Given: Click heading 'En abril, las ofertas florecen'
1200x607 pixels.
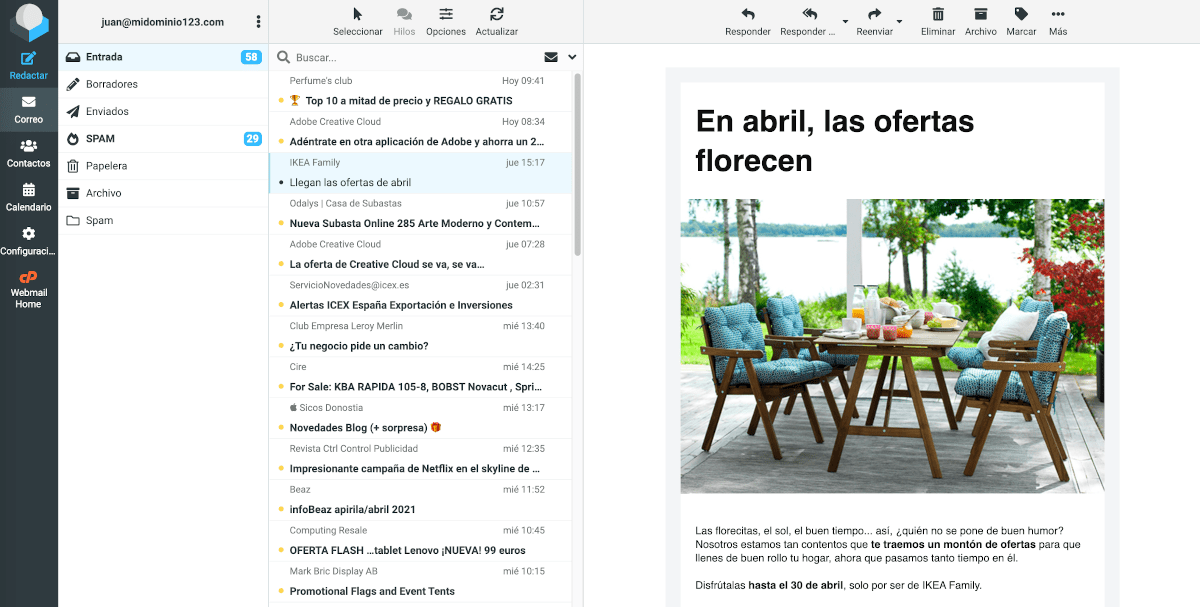Looking at the screenshot, I should click(x=835, y=140).
